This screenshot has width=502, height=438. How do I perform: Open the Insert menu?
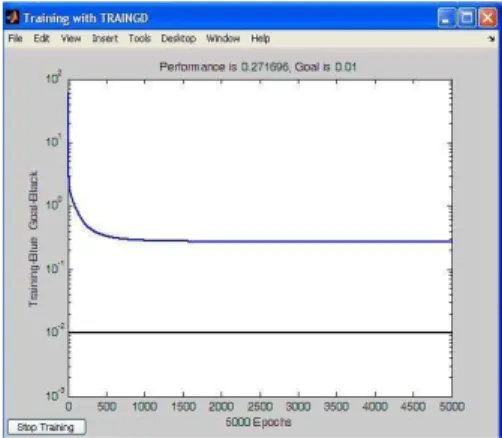click(105, 39)
